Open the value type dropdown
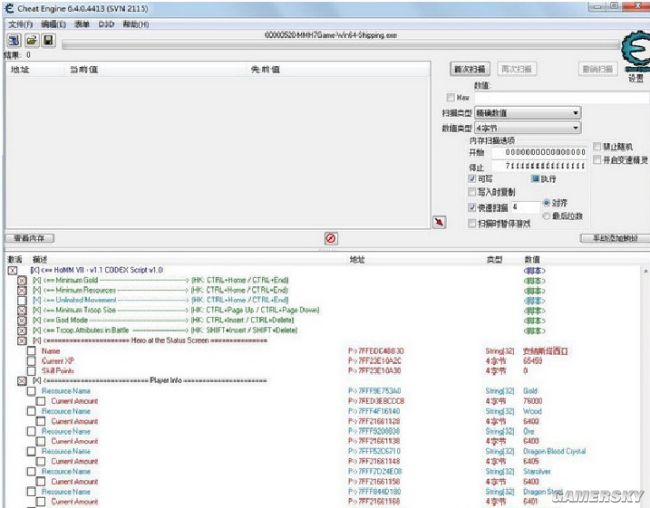Viewport: 650px width, 508px height. point(528,128)
